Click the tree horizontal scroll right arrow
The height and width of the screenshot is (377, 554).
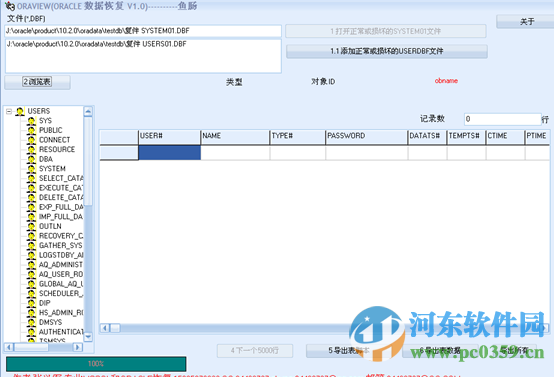click(77, 347)
